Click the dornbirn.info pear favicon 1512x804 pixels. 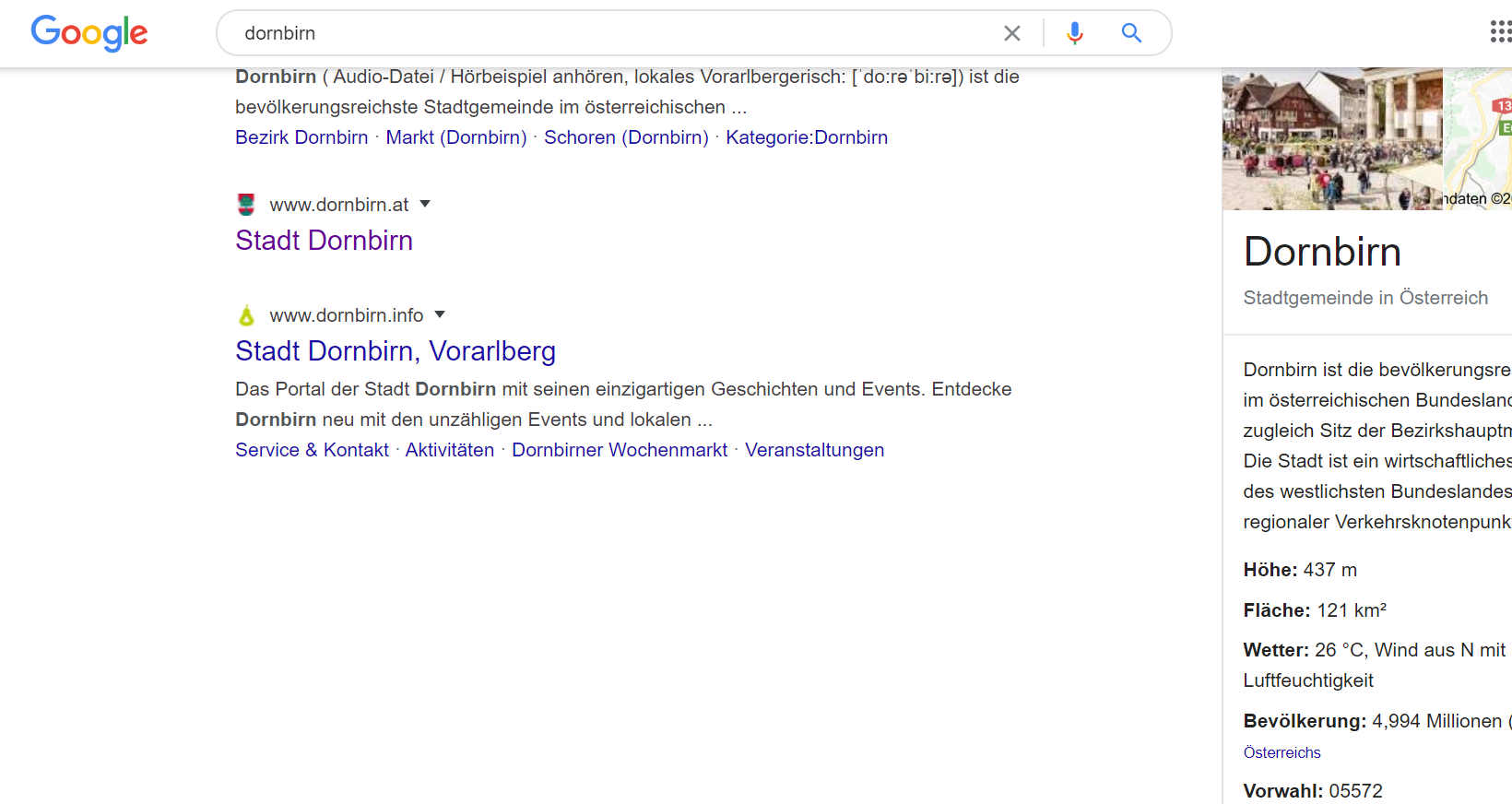[246, 315]
